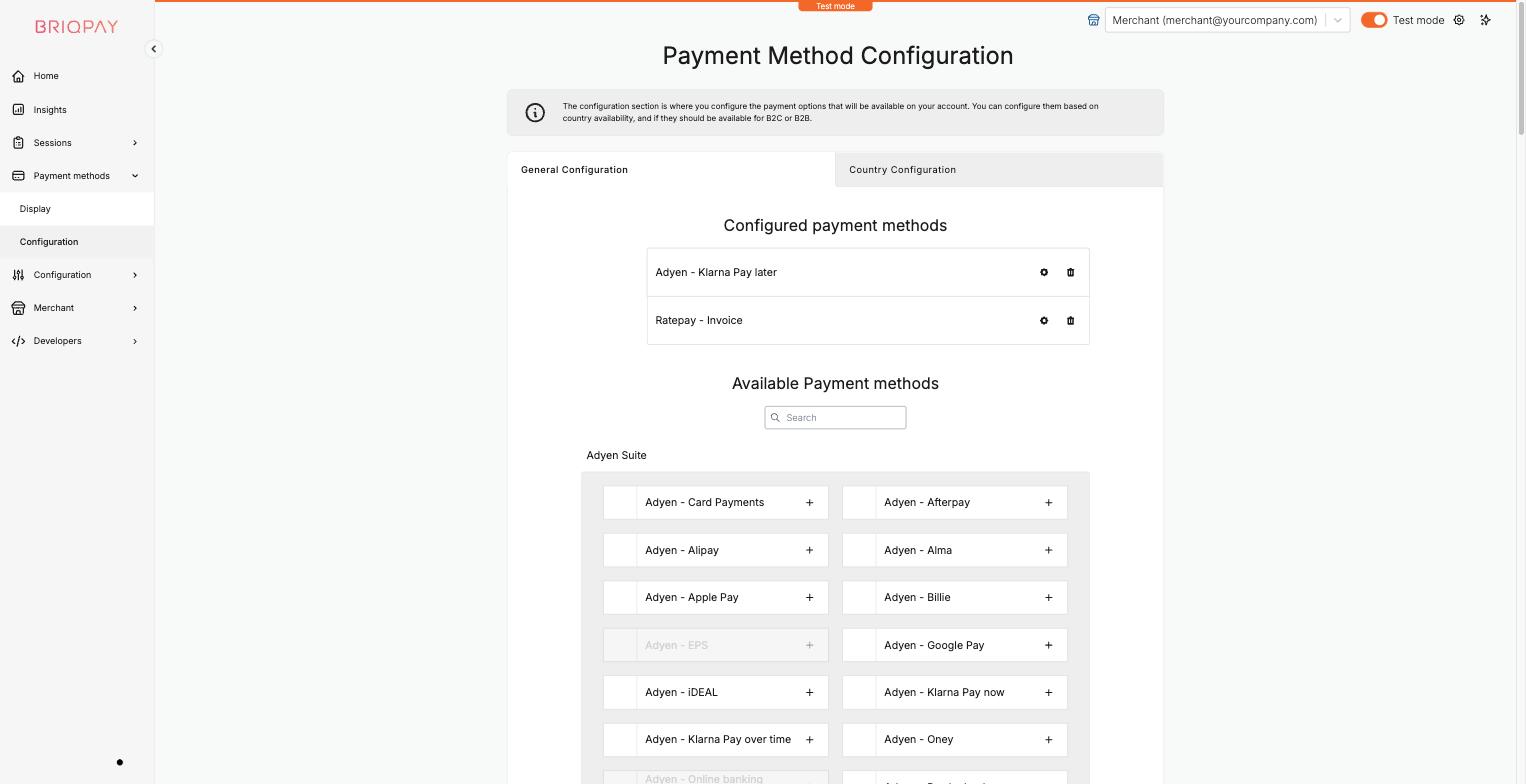Click the info icon in the notice banner
This screenshot has width=1526, height=784.
(535, 112)
